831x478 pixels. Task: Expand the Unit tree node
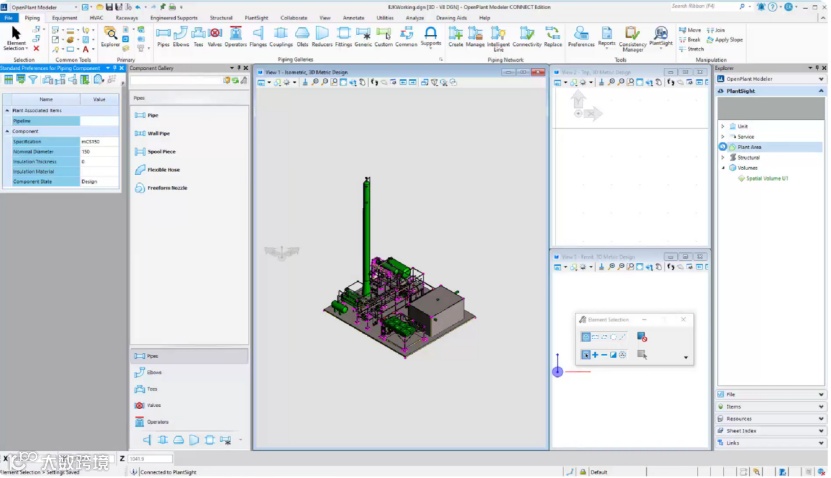pos(722,127)
